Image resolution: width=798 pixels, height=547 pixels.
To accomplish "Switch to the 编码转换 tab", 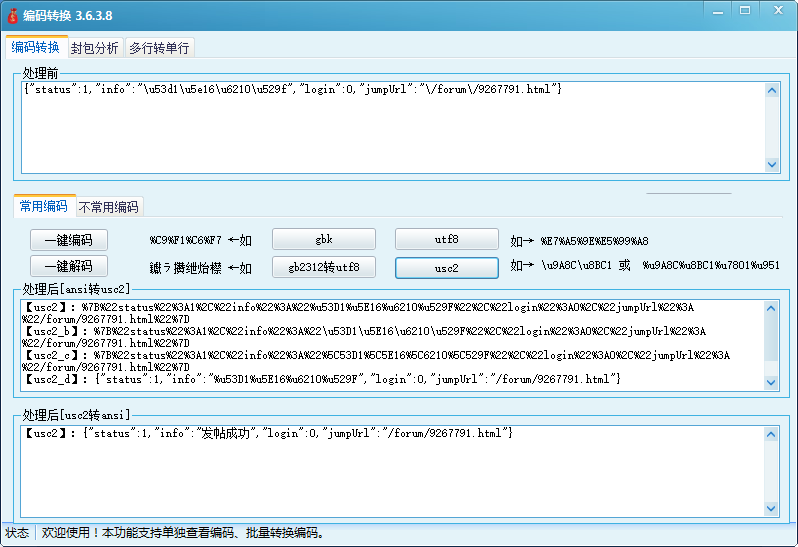I will point(36,47).
